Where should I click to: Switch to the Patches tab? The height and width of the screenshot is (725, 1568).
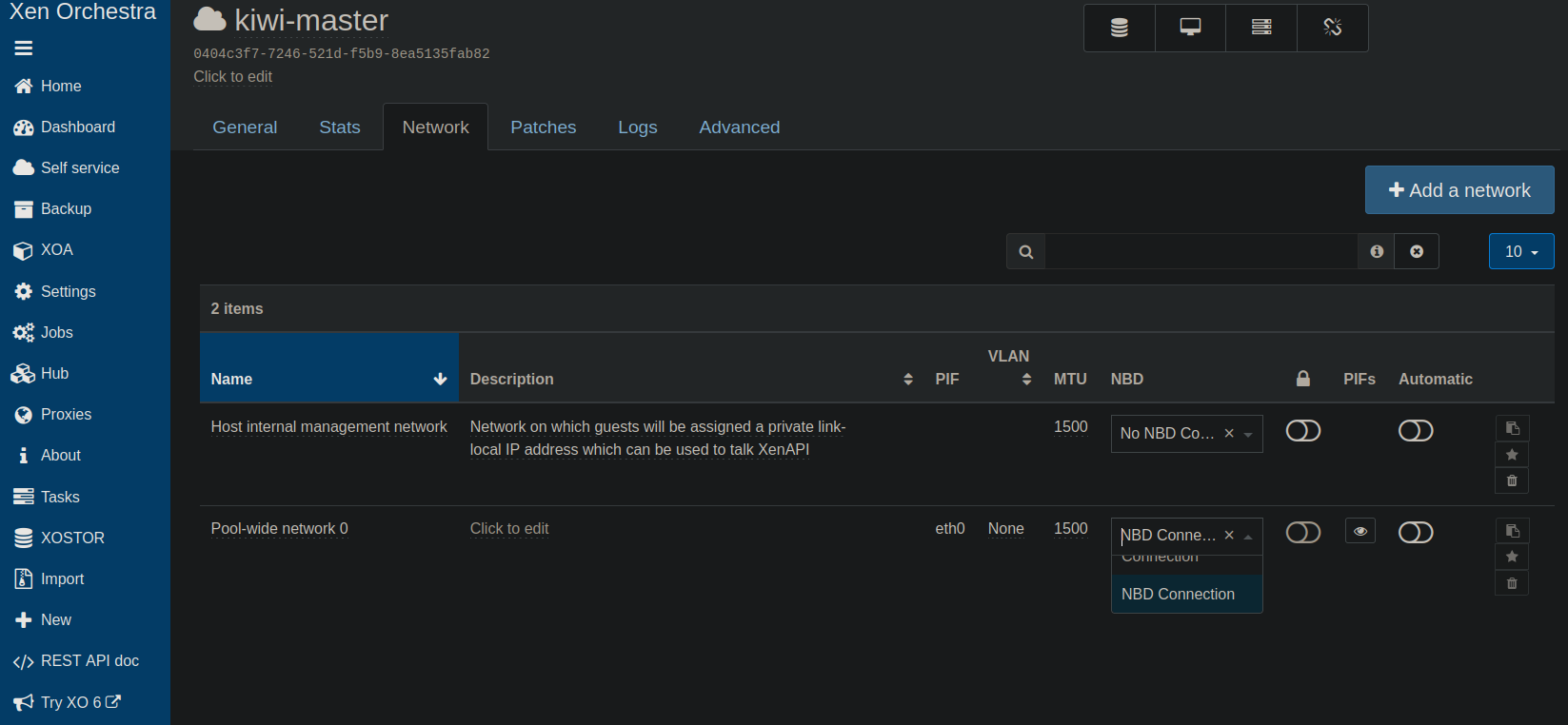pyautogui.click(x=544, y=127)
